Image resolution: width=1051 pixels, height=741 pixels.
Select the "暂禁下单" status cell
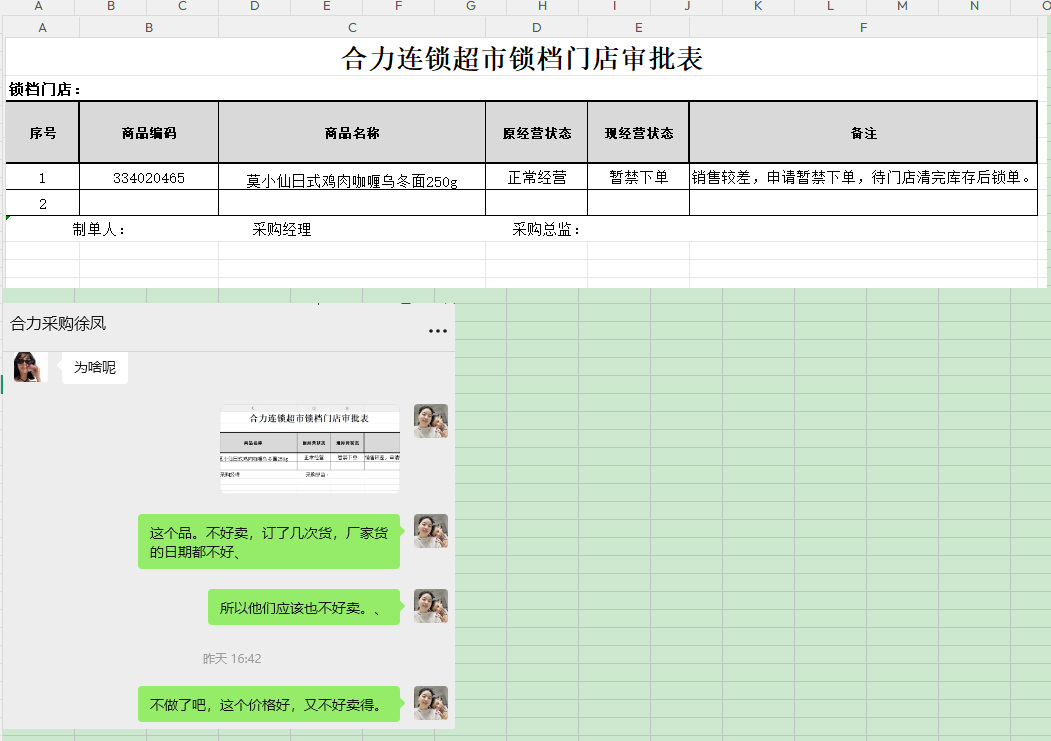[638, 178]
